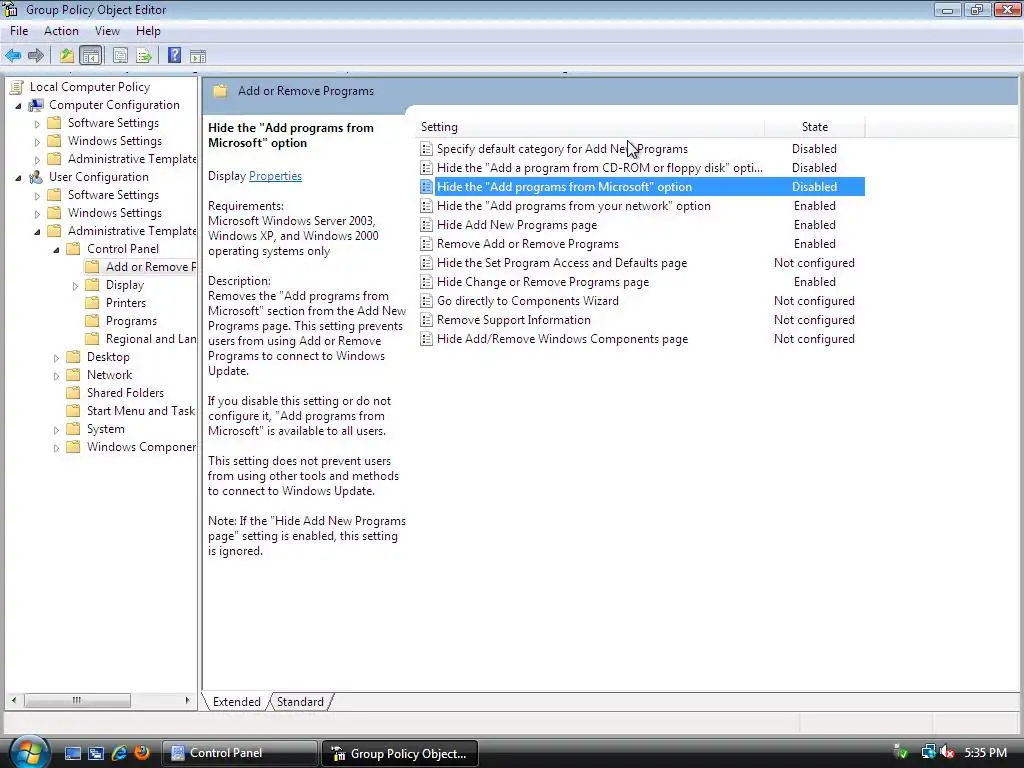The width and height of the screenshot is (1024, 768).
Task: Click the Shared Folders folder icon
Action: pos(74,392)
